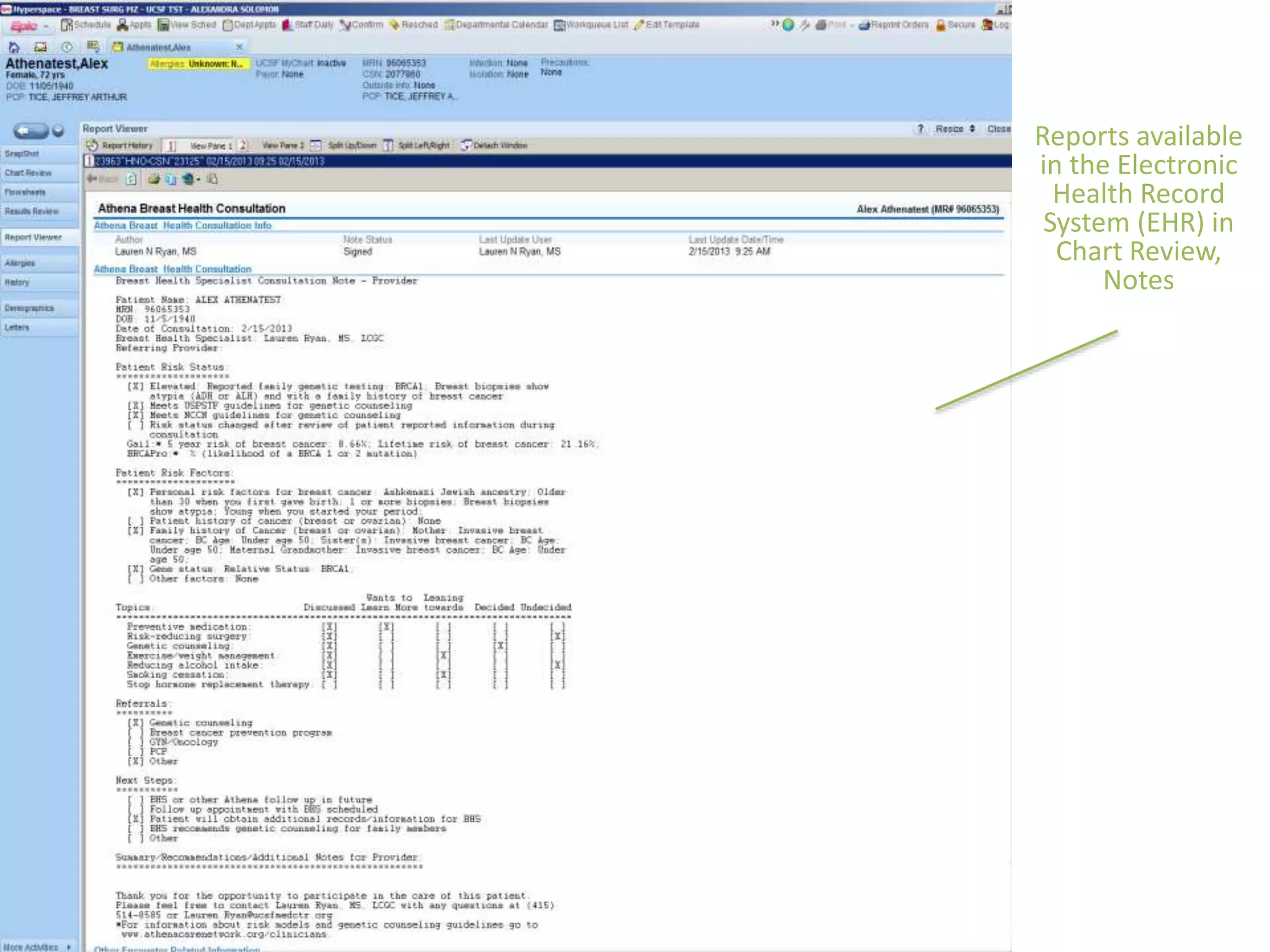
Task: Open the globe icon dropdown in report toolbar
Action: [x=191, y=179]
